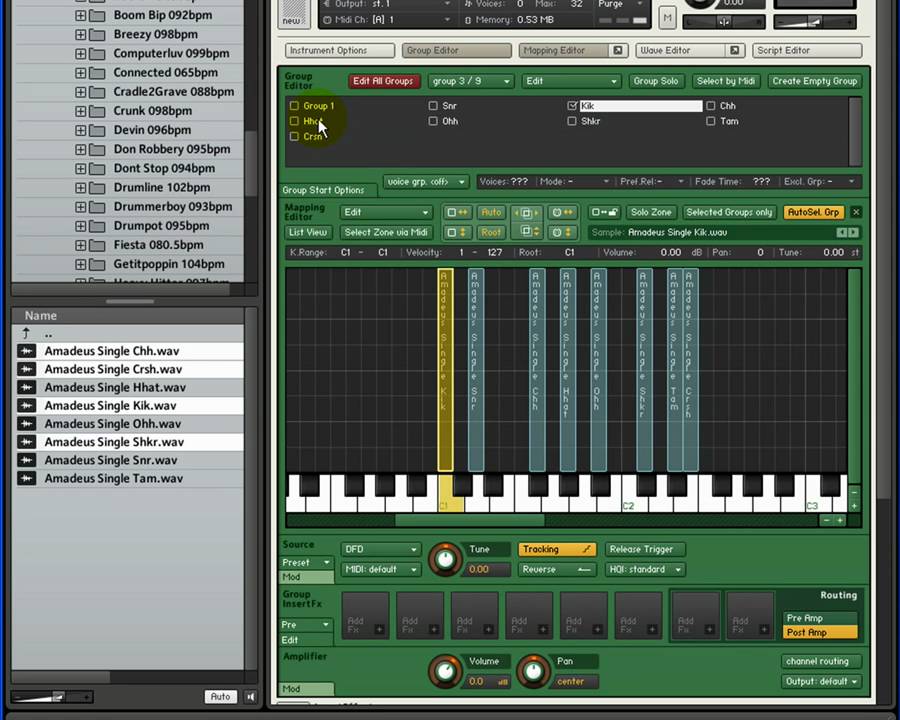Click the velocity crossfade auto-apply icon
Viewport: 900px width, 720px height.
tap(561, 233)
